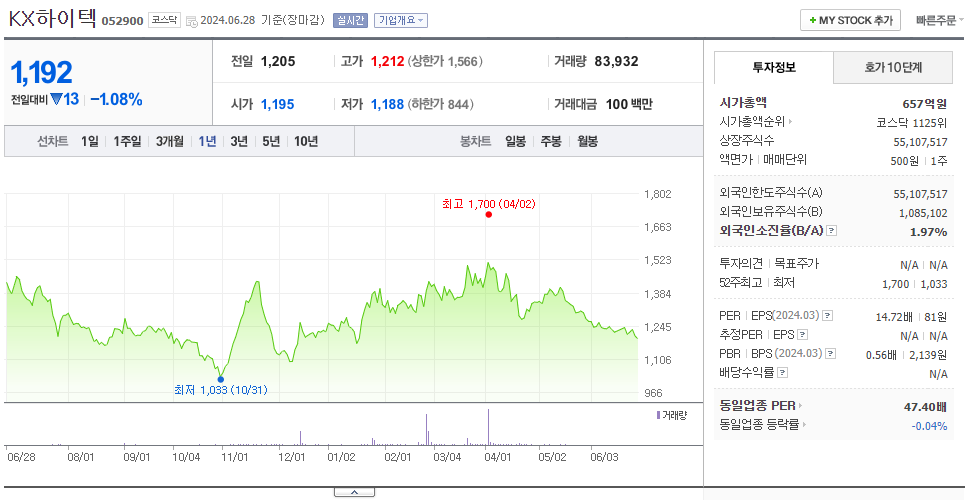Viewport: 968px width, 500px height.
Task: Click the tallest volume bar near 04/01
Action: 488,427
